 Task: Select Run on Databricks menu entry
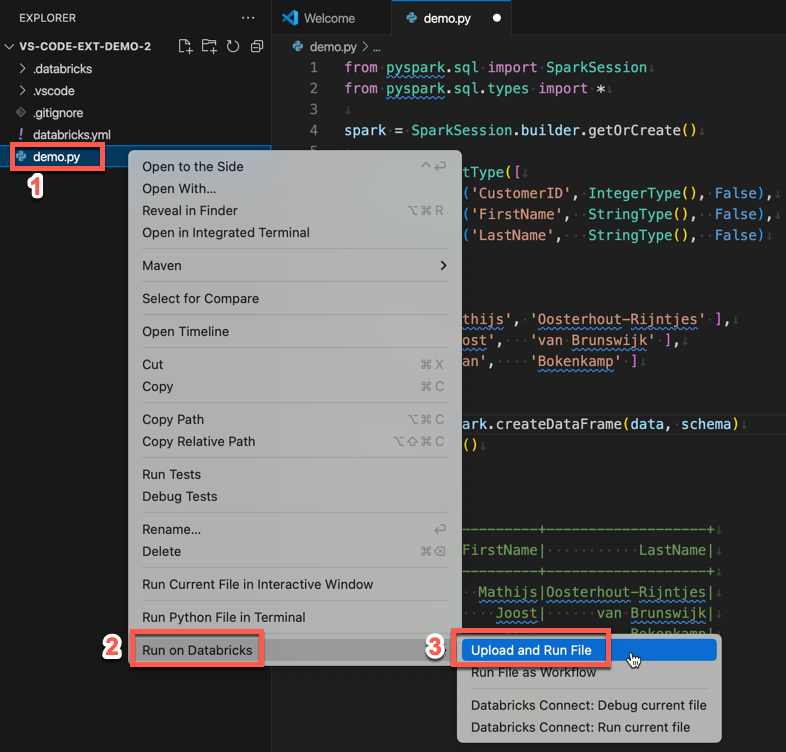[x=197, y=650]
